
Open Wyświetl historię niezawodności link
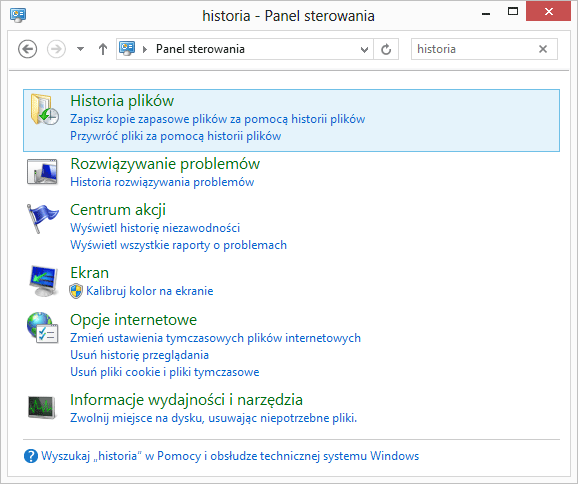pos(155,228)
